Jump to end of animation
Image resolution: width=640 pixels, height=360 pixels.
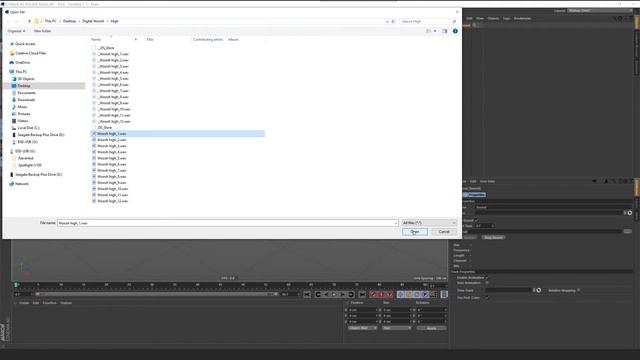(x=362, y=294)
